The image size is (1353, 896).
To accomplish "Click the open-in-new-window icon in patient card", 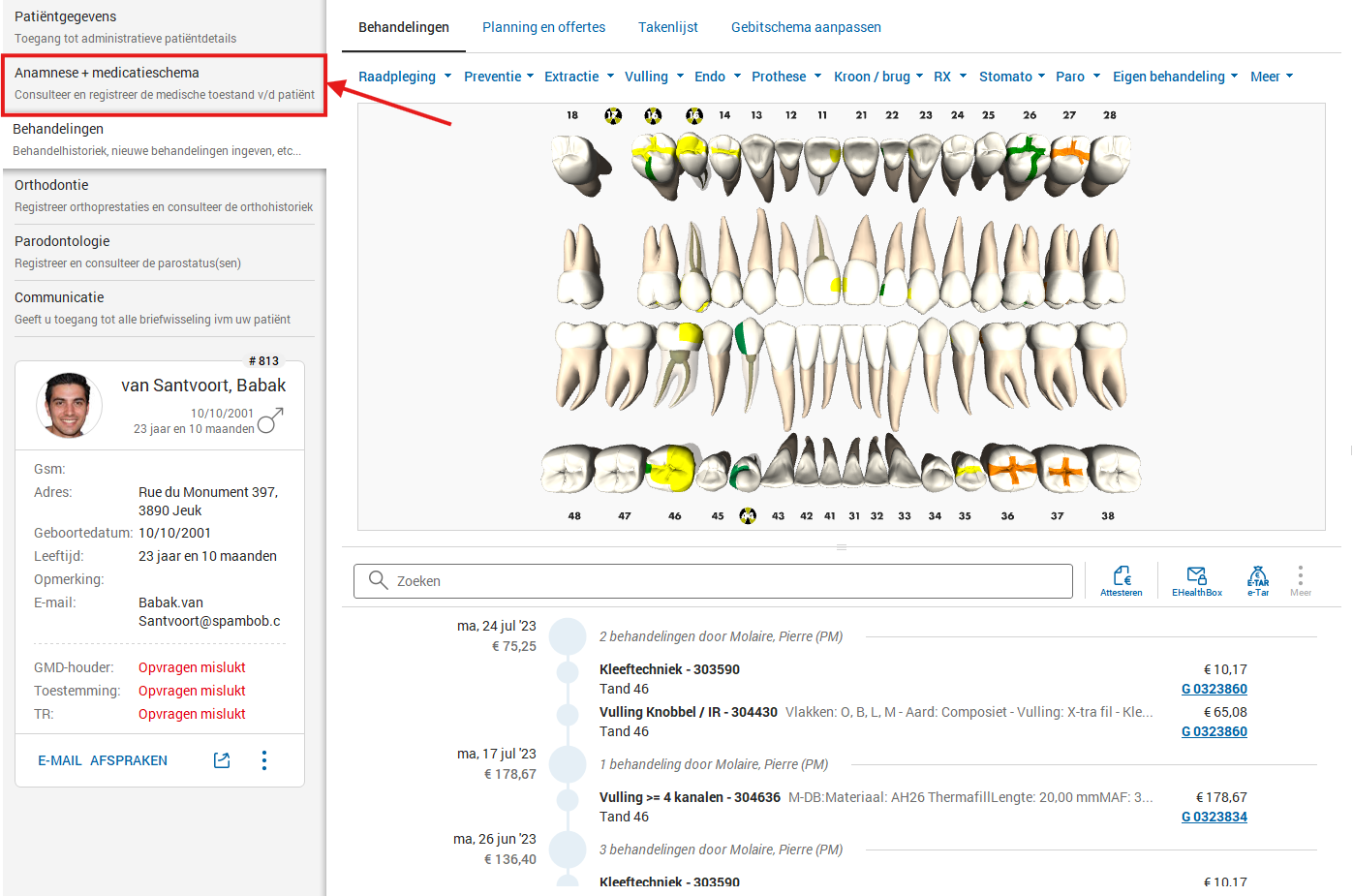I will point(222,760).
